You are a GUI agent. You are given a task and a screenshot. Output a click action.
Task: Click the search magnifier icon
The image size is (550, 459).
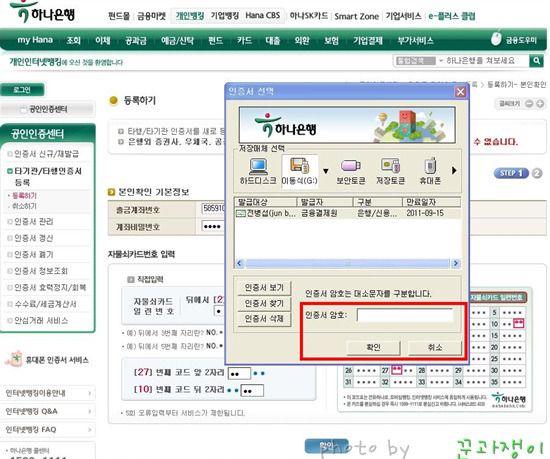(537, 61)
